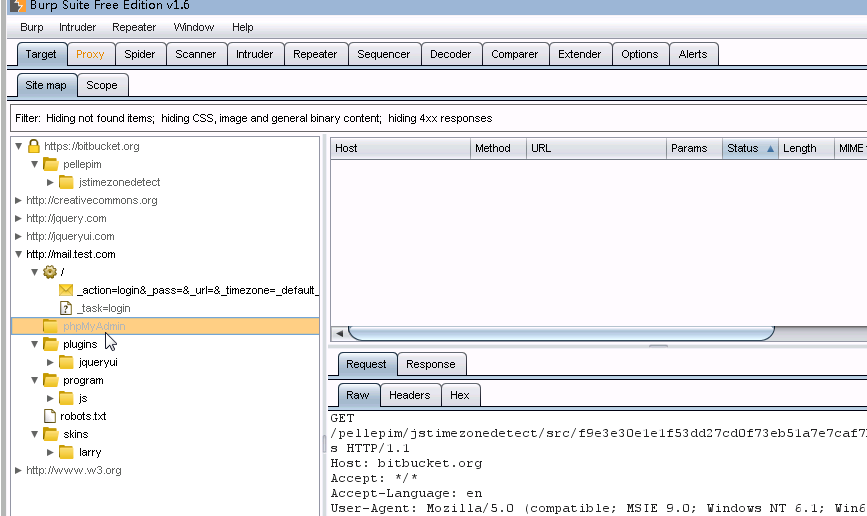Viewport: 867px width, 516px height.
Task: Click the lock icon beside https://bitbucket.org
Action: [x=34, y=146]
